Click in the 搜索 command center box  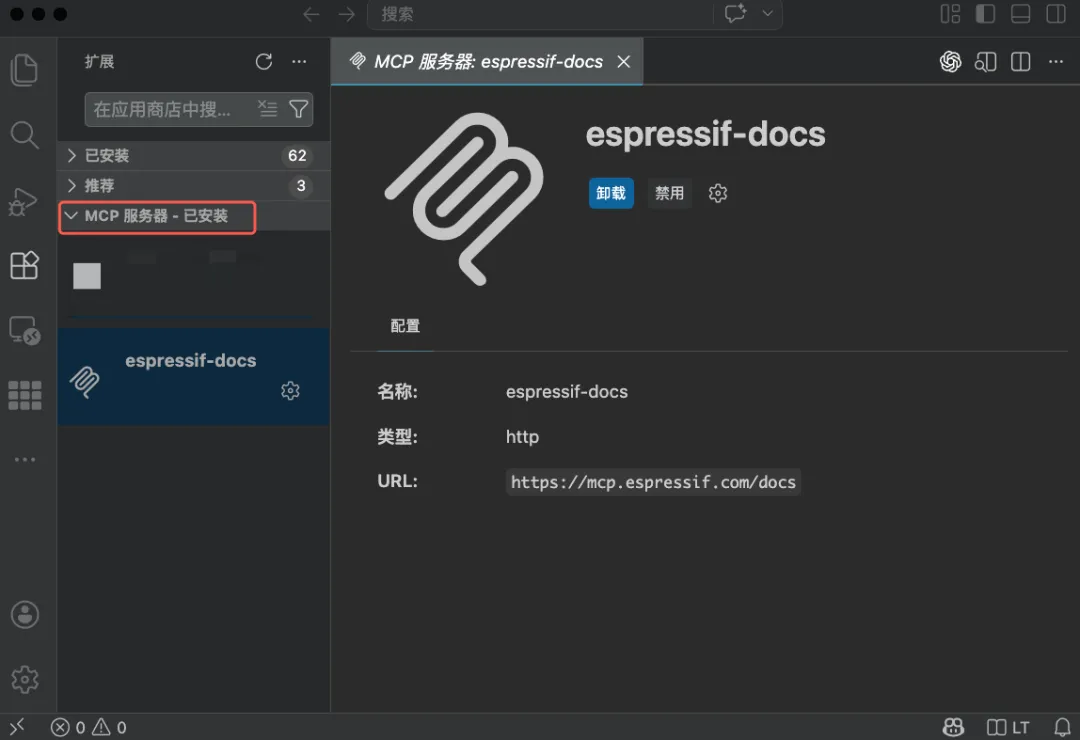pos(540,14)
